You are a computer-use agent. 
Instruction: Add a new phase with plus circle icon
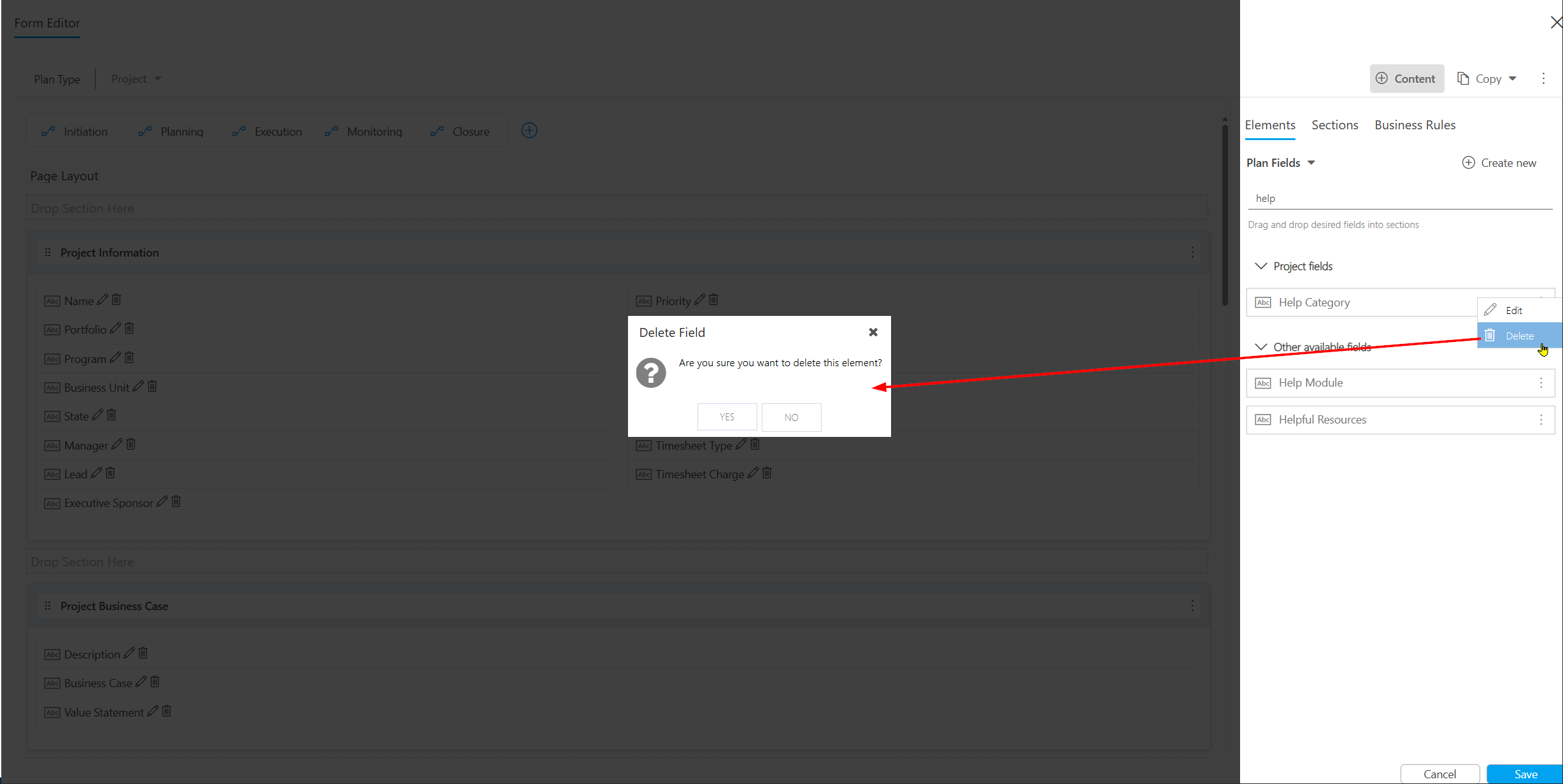pos(529,131)
